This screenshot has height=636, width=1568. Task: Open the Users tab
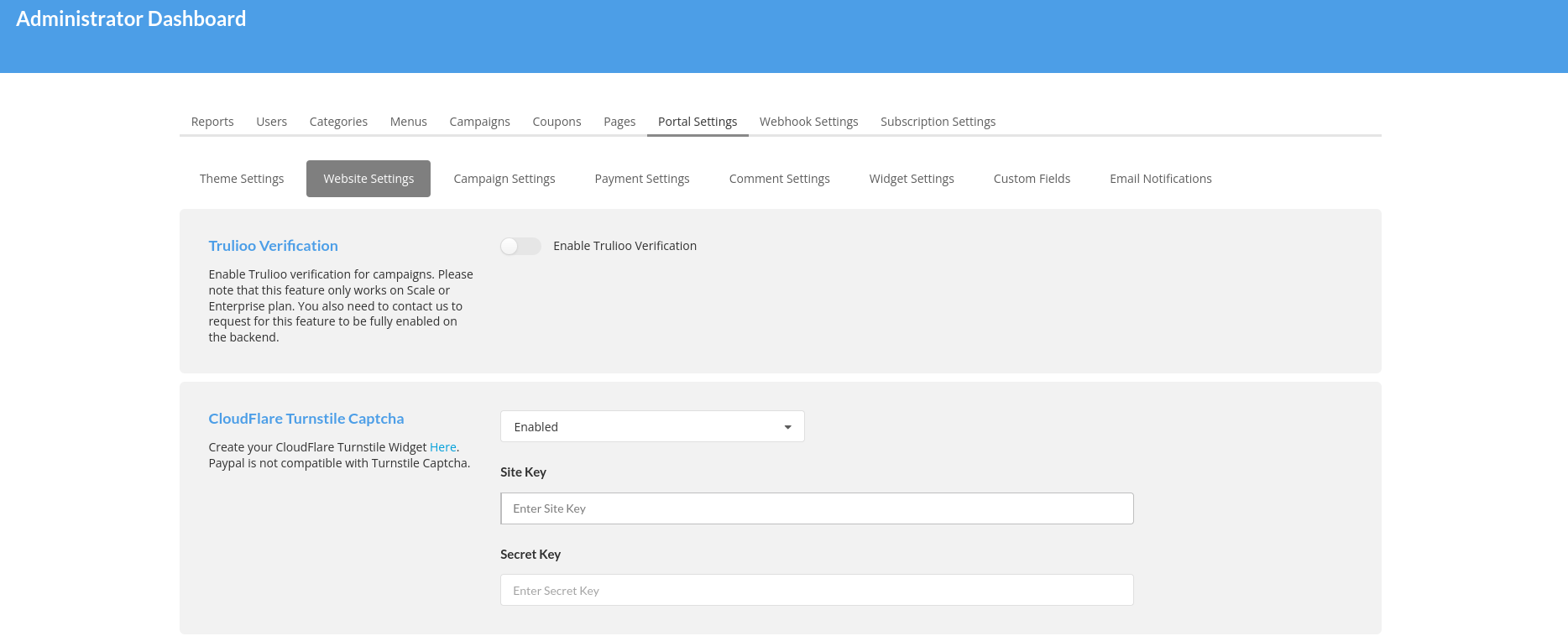(x=271, y=122)
